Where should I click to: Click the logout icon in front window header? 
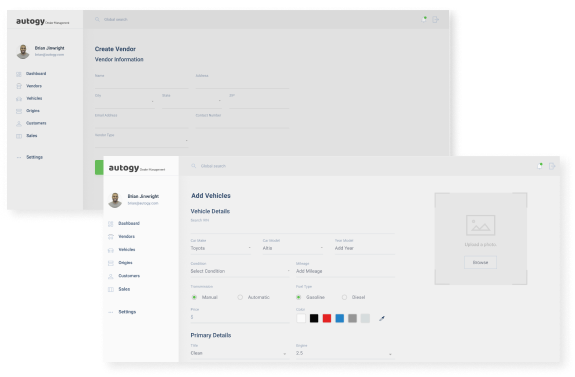(x=552, y=166)
